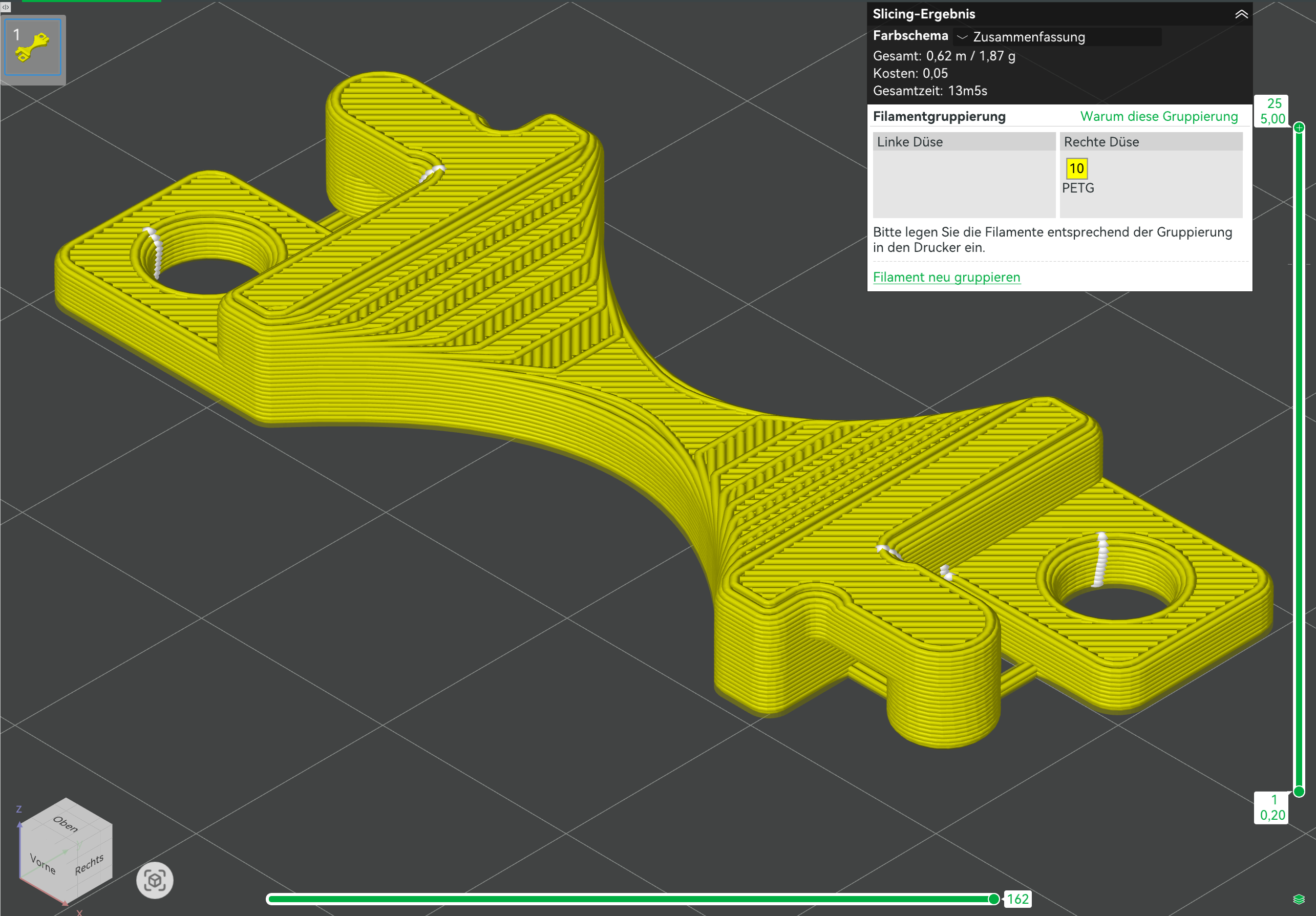The width and height of the screenshot is (1316, 916).
Task: Click the Oben face of view cube
Action: [66, 824]
